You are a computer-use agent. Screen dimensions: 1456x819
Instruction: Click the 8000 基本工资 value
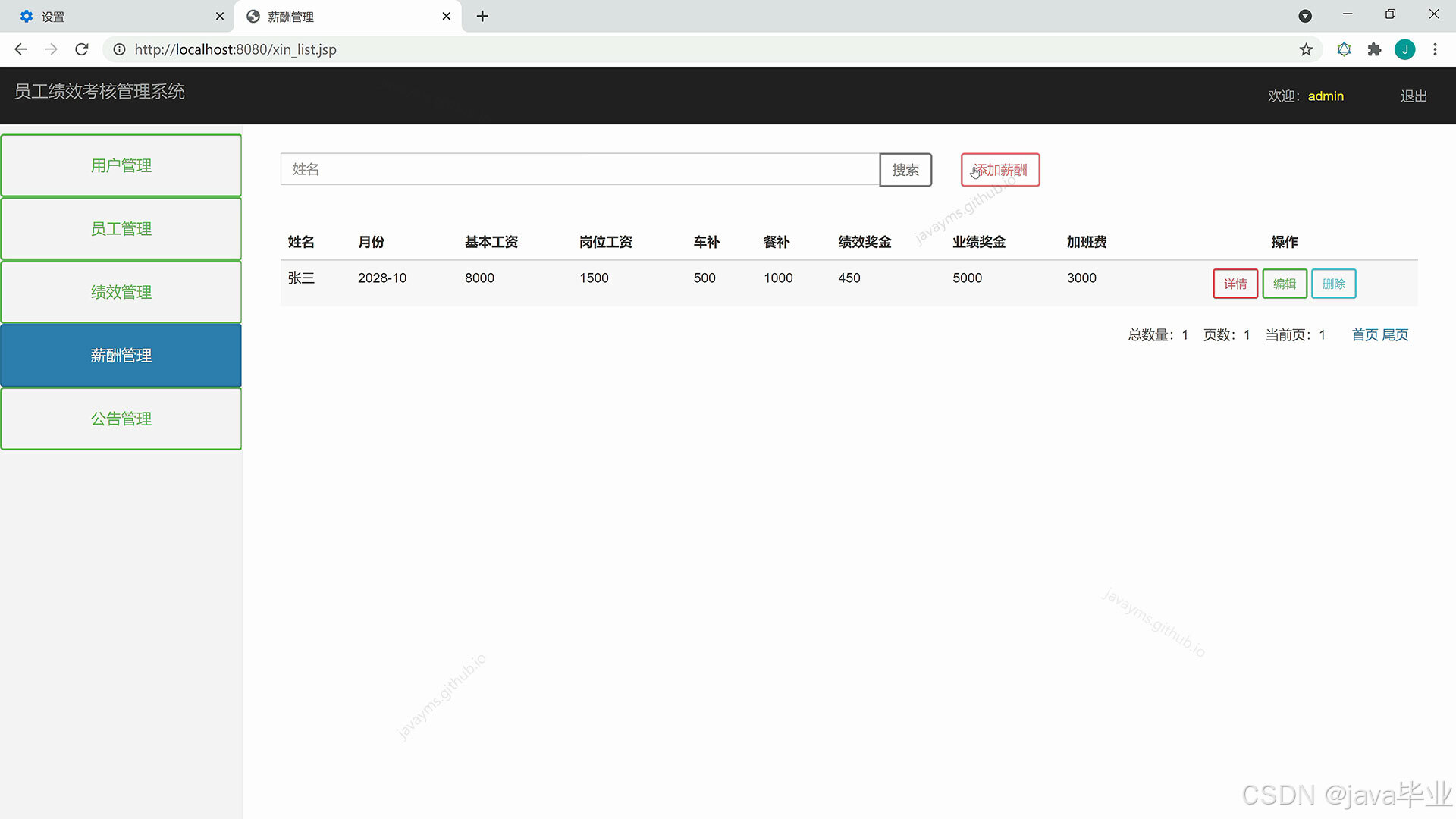click(x=479, y=278)
